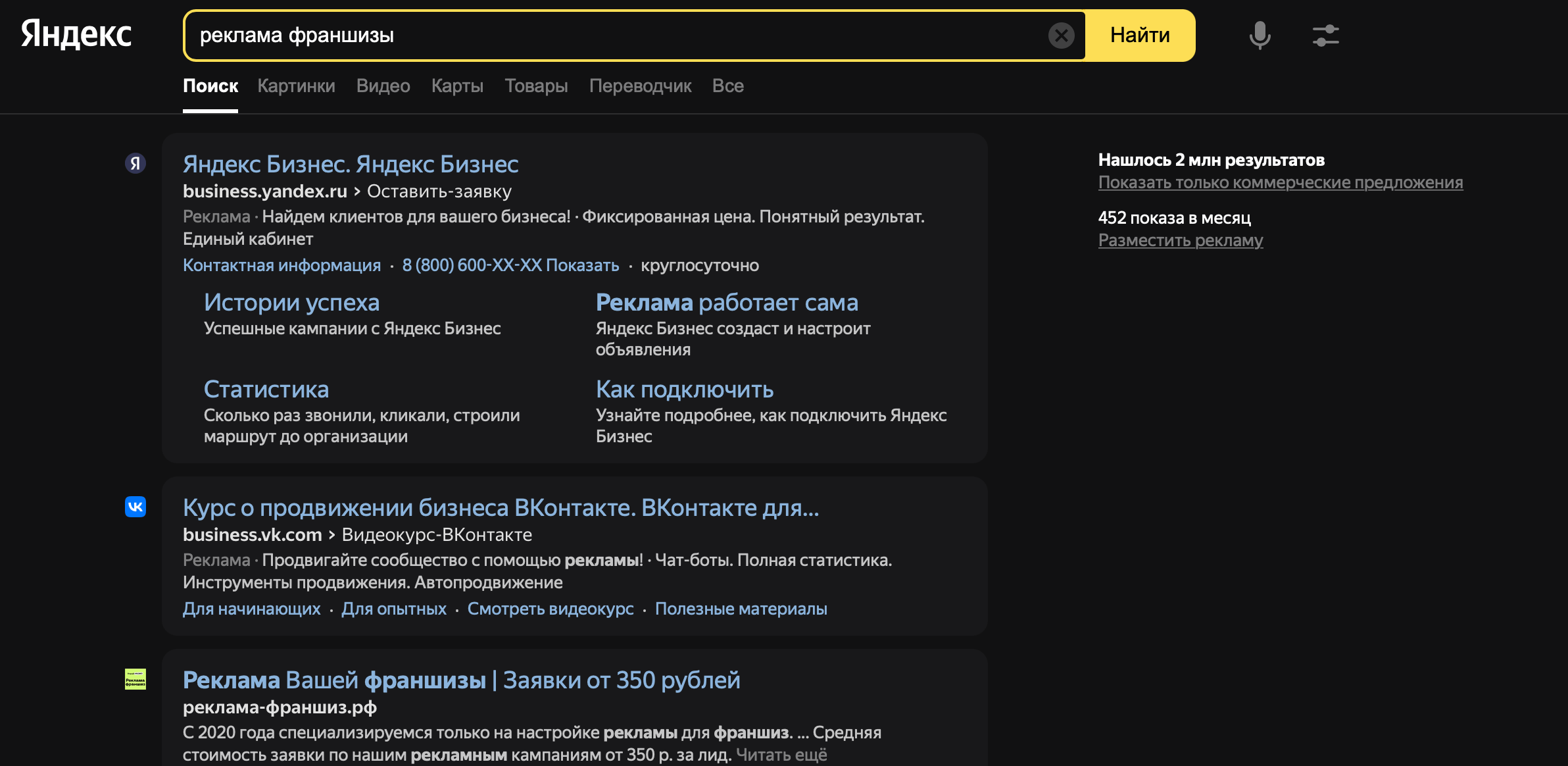Viewport: 1568px width, 766px height.
Task: Clear the search query with the X icon
Action: (1061, 36)
